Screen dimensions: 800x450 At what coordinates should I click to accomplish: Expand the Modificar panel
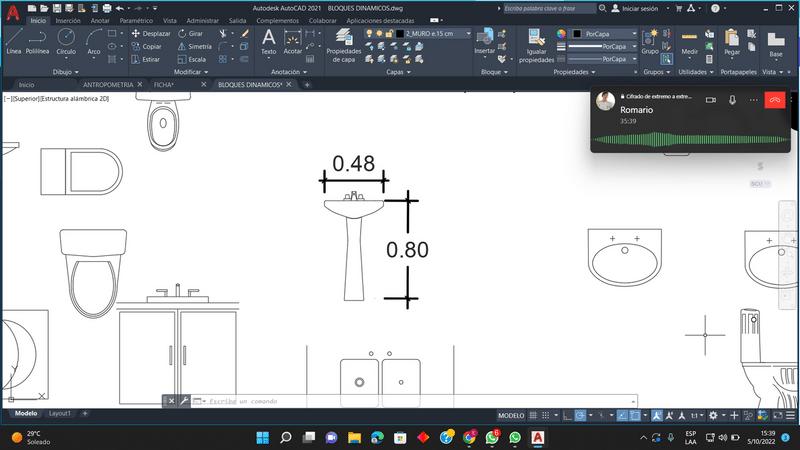click(x=190, y=72)
